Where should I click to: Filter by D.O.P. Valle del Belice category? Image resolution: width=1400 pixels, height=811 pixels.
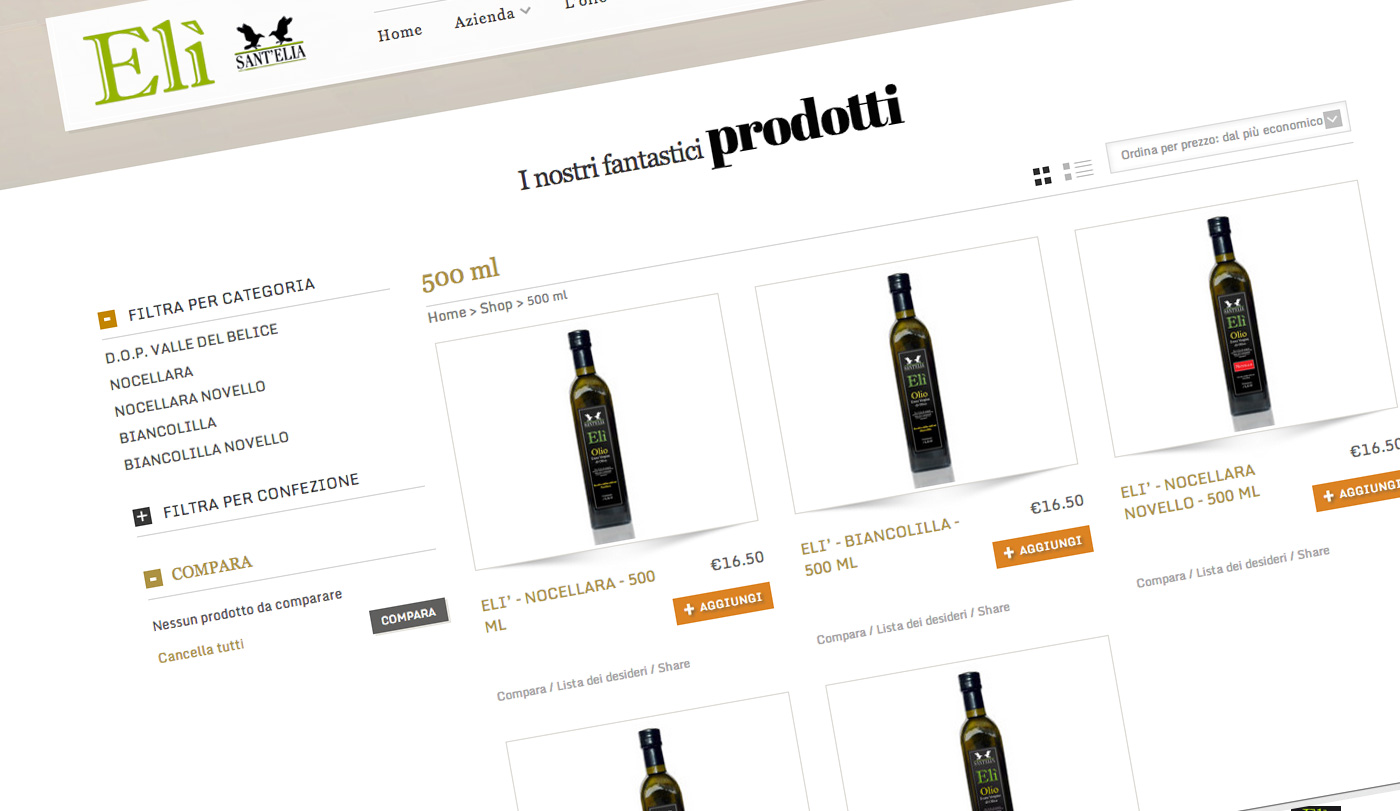coord(192,344)
